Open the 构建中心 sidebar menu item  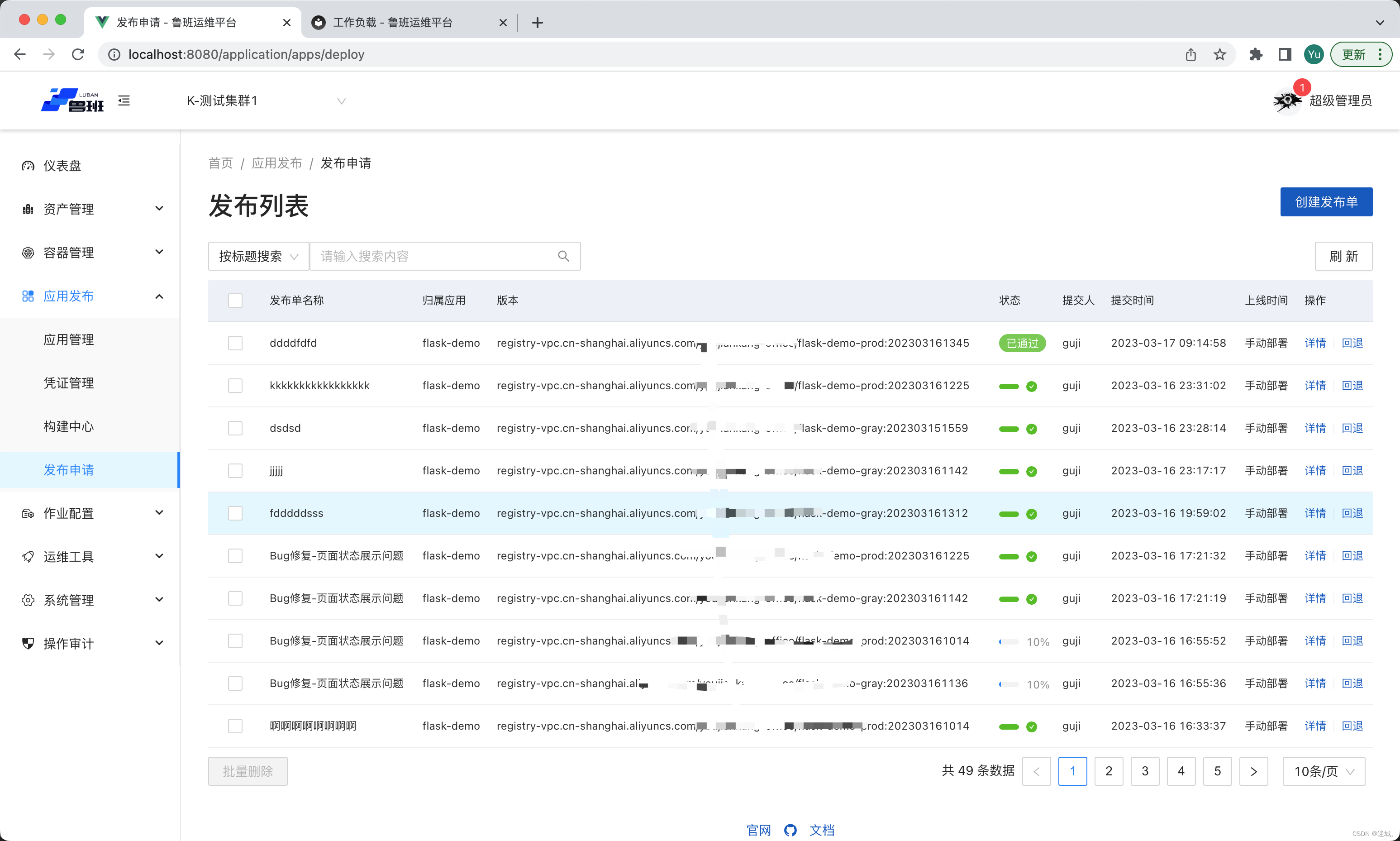[68, 426]
